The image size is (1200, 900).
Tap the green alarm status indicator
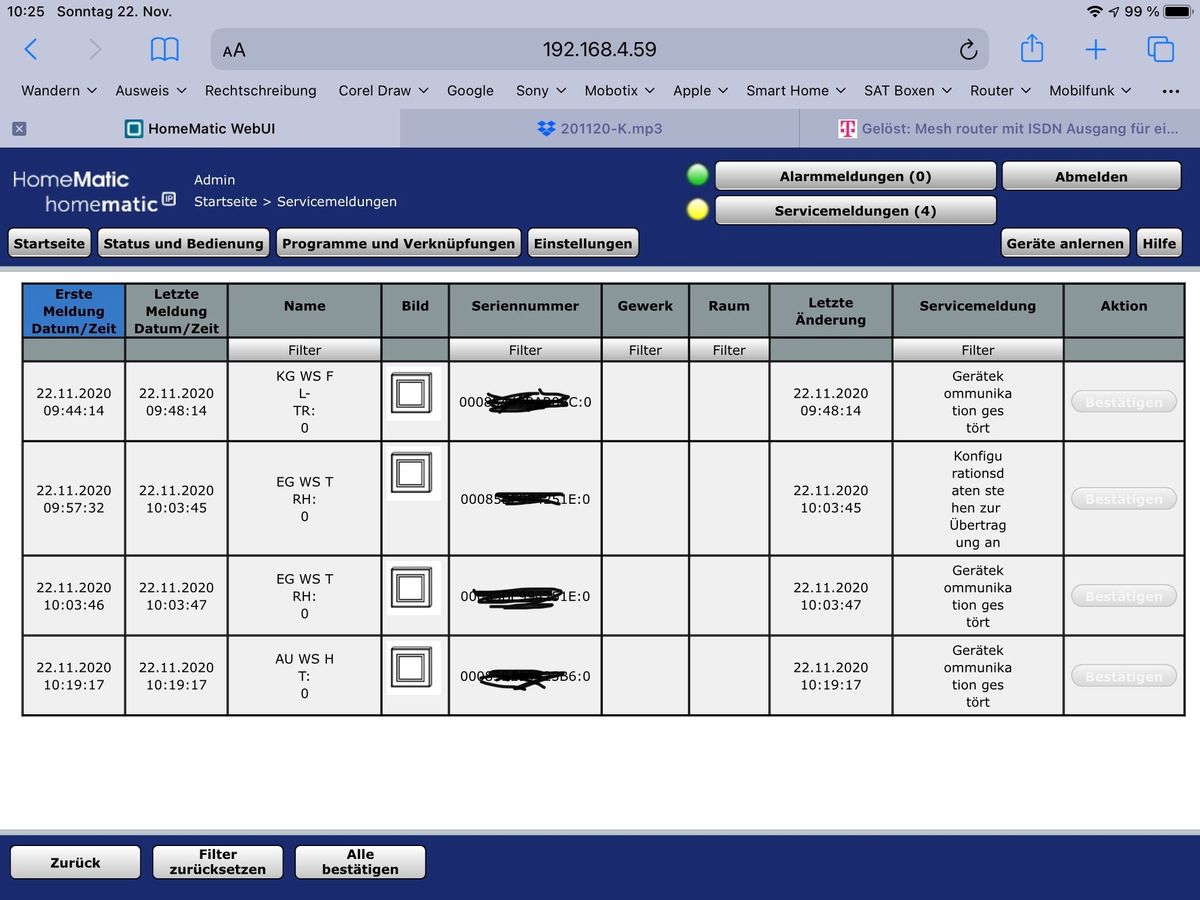pyautogui.click(x=698, y=175)
